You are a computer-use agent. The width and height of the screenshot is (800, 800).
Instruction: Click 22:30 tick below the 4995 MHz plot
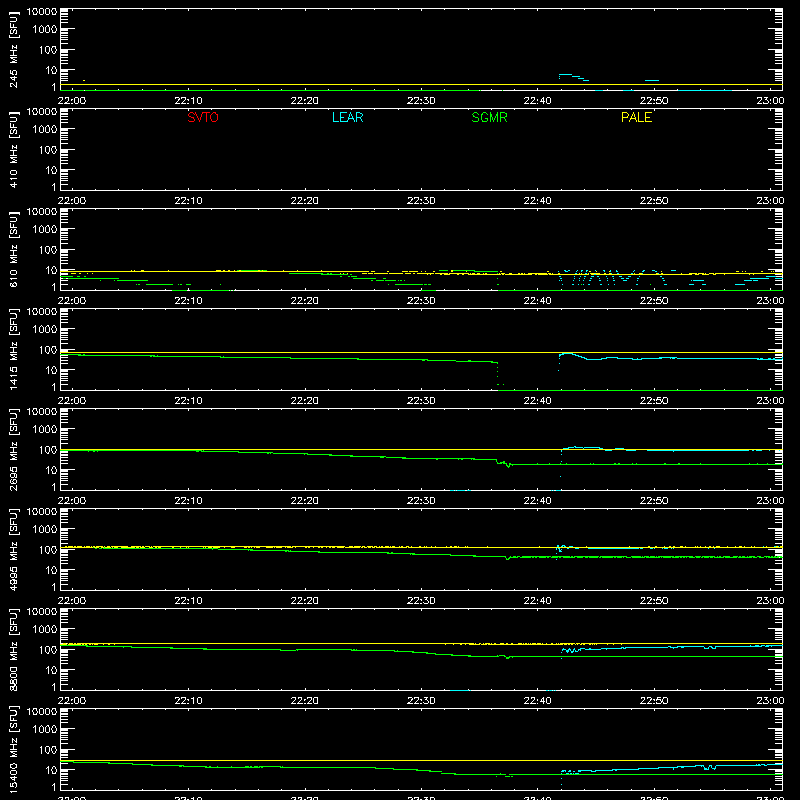click(x=421, y=601)
